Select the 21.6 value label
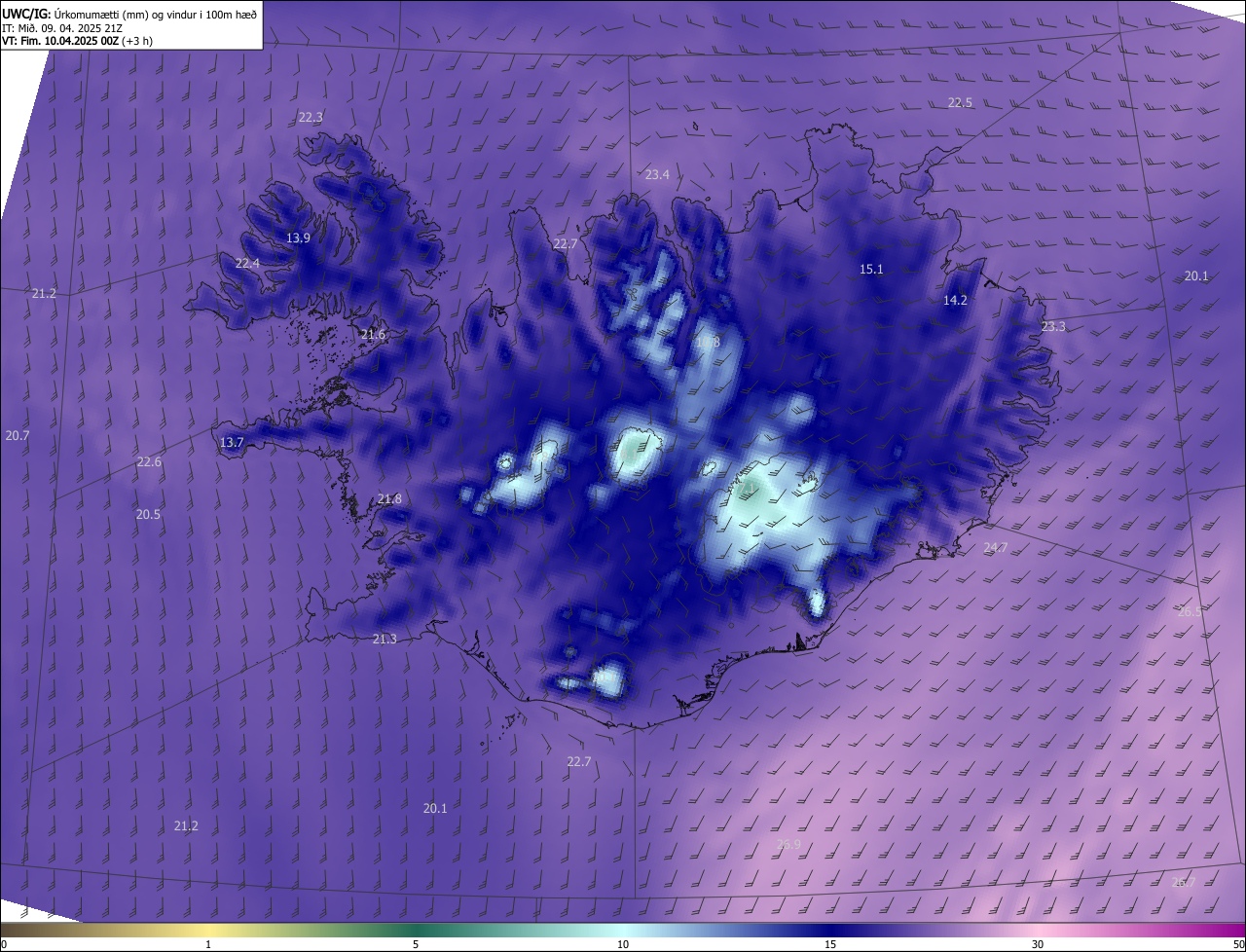The image size is (1246, 952). tap(373, 334)
